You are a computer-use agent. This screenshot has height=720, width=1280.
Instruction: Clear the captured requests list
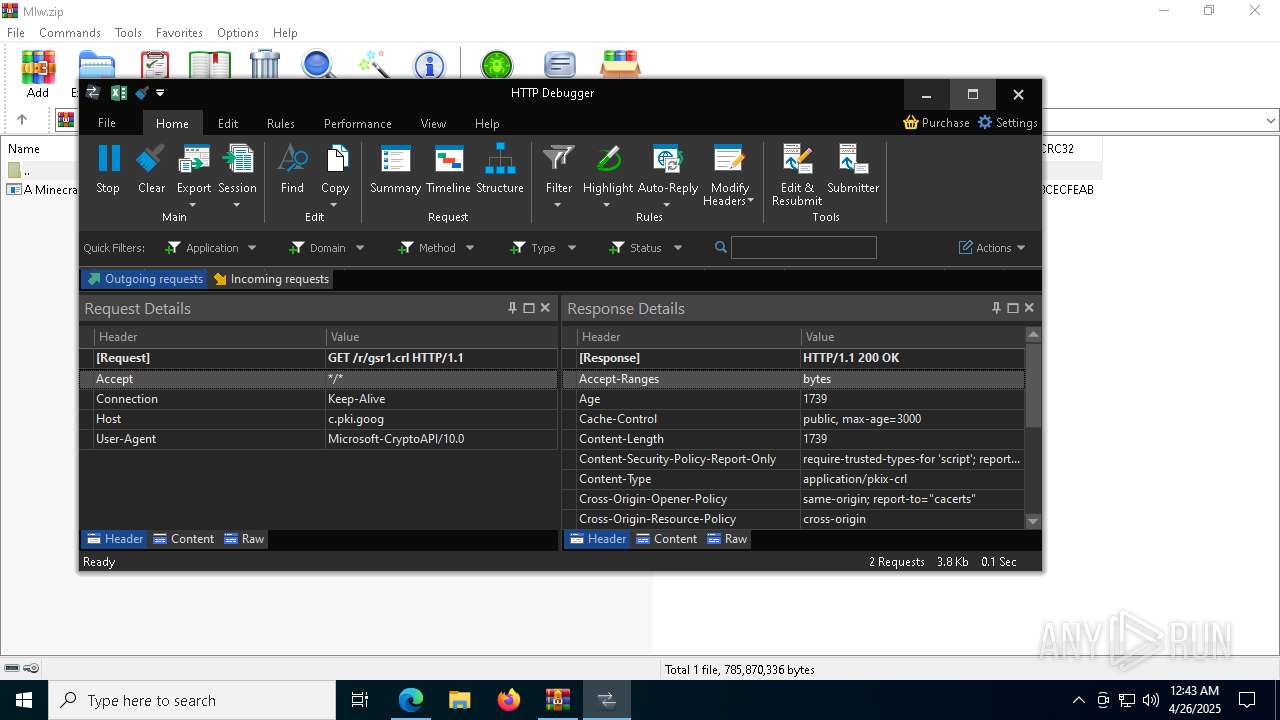coord(151,159)
